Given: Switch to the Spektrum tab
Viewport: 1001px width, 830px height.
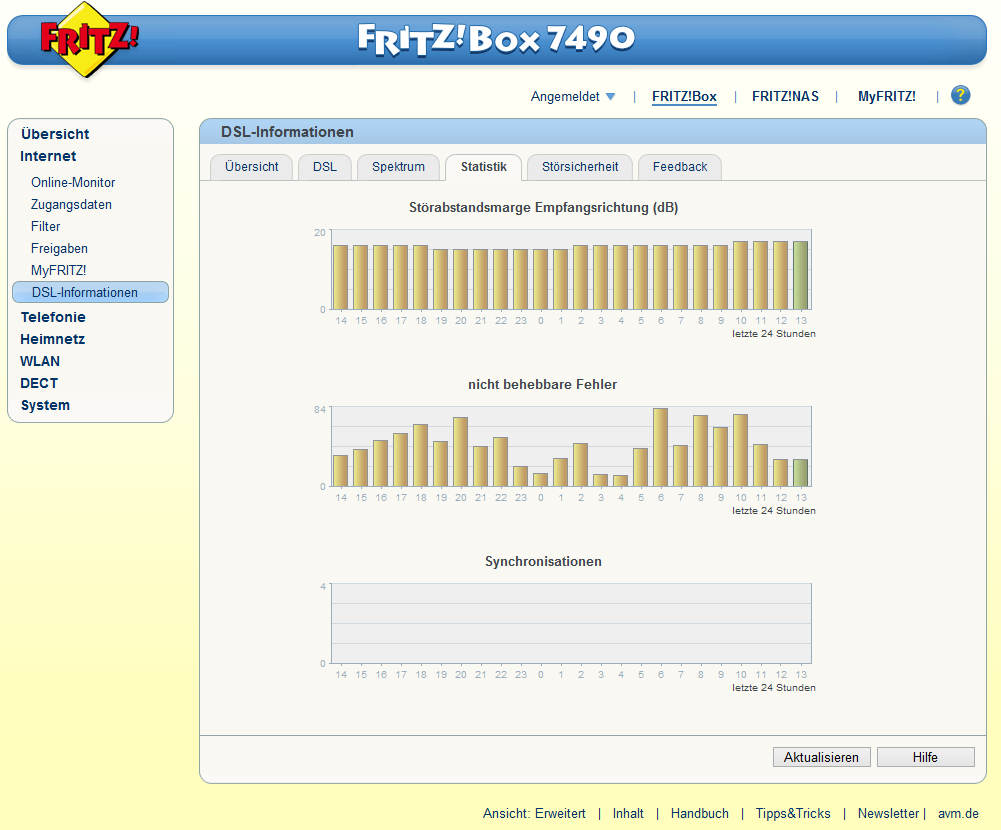Looking at the screenshot, I should (x=398, y=167).
